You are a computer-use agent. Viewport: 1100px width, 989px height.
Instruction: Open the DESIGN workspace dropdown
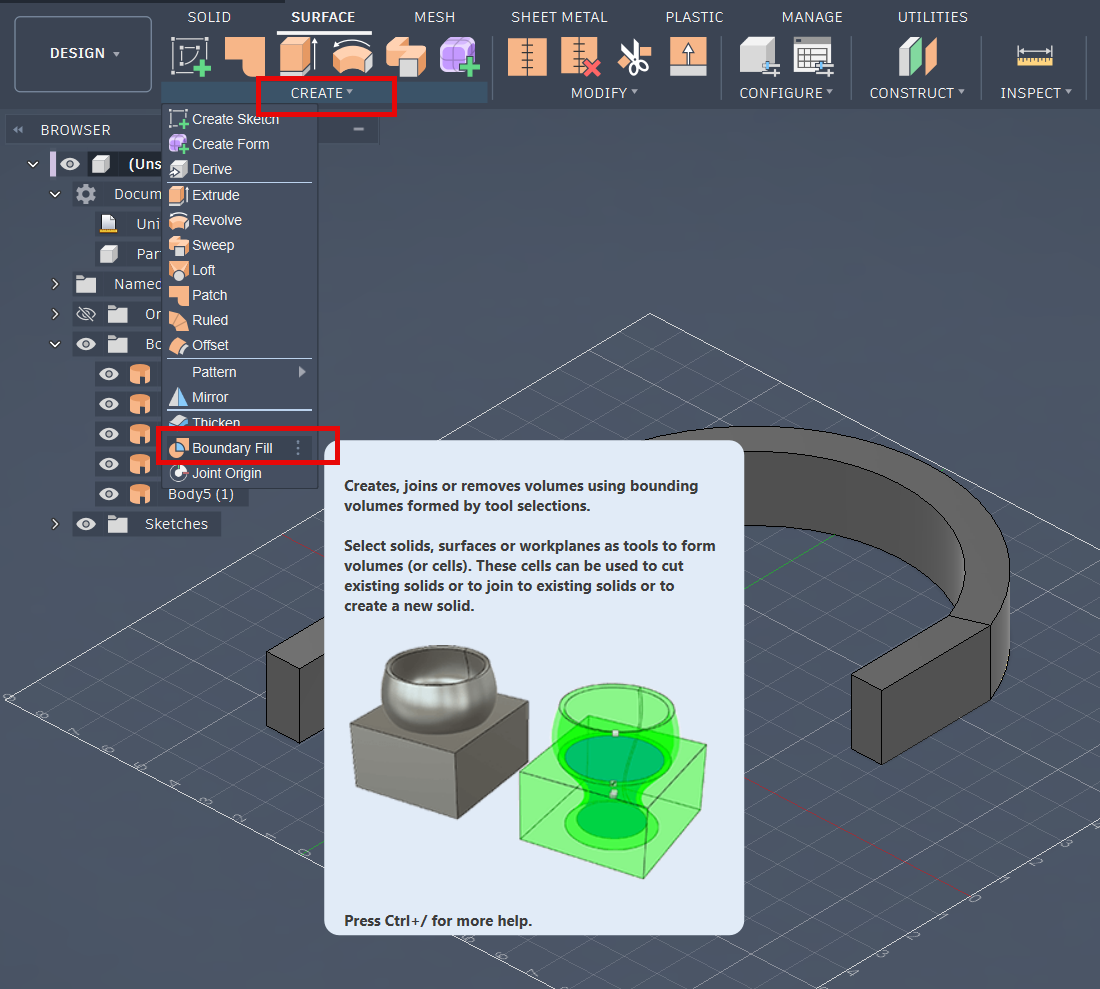tap(83, 54)
